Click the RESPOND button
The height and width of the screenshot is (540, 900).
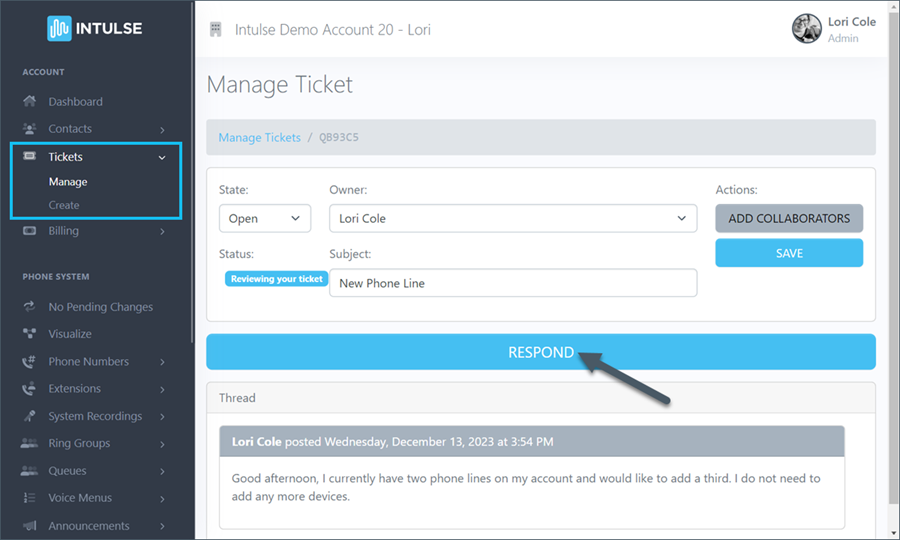click(541, 352)
